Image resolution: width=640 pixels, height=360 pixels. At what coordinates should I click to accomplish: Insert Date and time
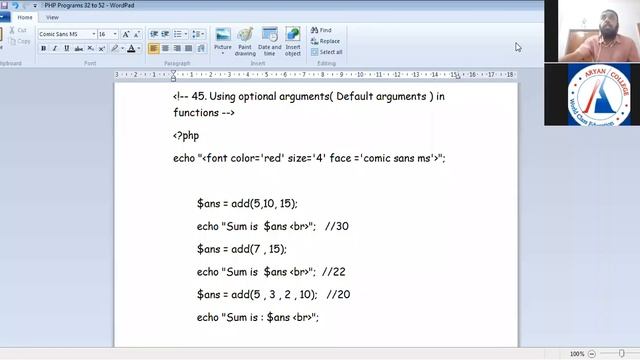(x=269, y=42)
